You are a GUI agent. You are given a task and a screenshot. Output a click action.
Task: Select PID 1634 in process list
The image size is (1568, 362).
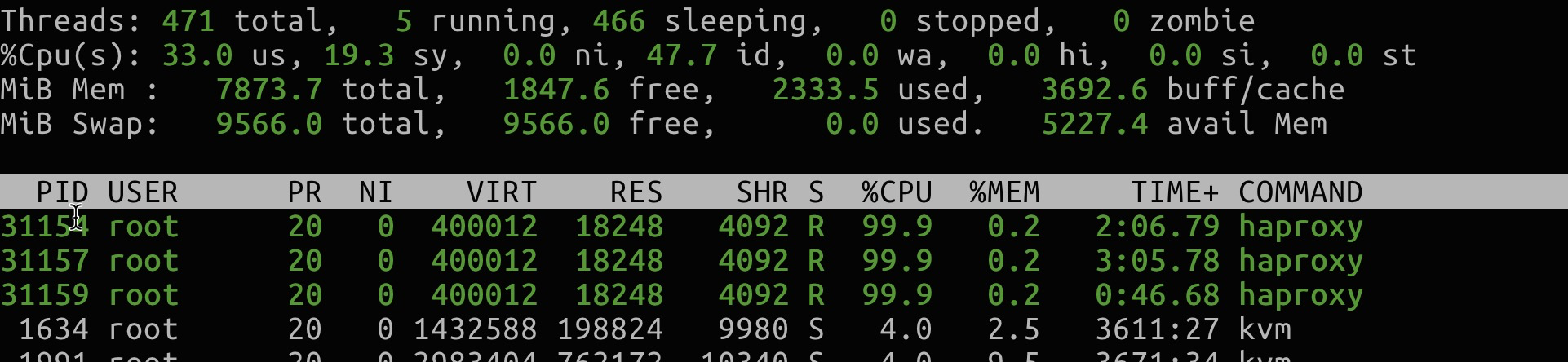coord(54,329)
